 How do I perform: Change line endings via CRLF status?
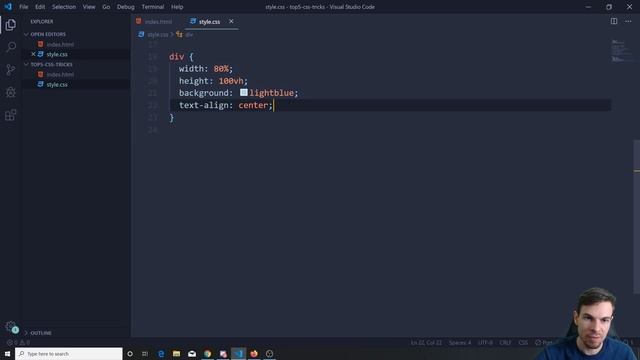pos(505,342)
